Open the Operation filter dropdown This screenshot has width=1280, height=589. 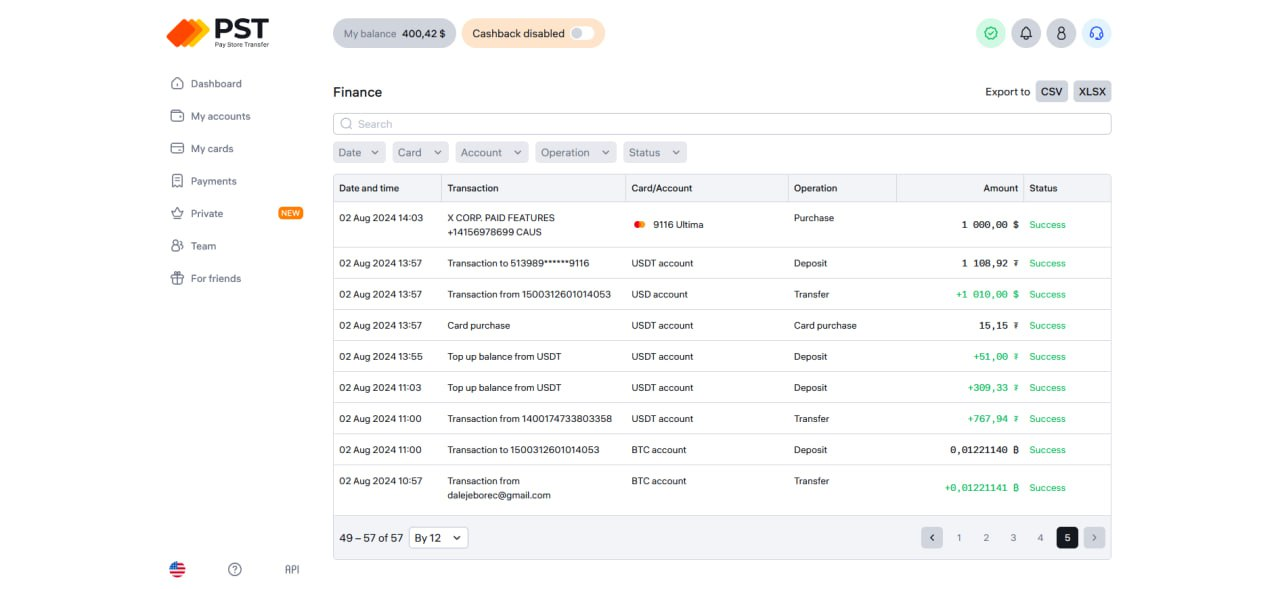pyautogui.click(x=575, y=153)
